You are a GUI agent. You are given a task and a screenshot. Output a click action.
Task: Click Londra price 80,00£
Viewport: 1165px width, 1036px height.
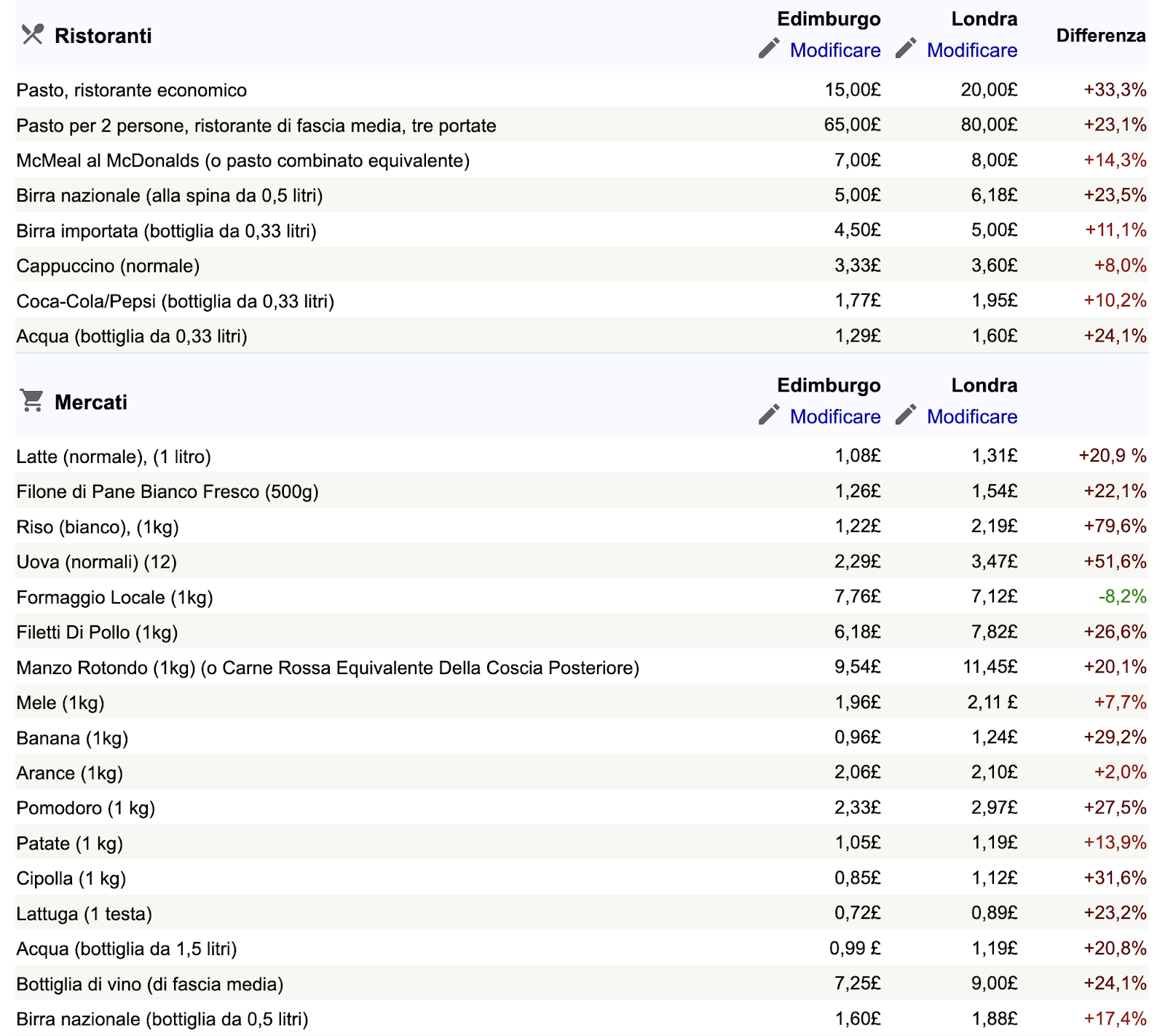[x=990, y=125]
